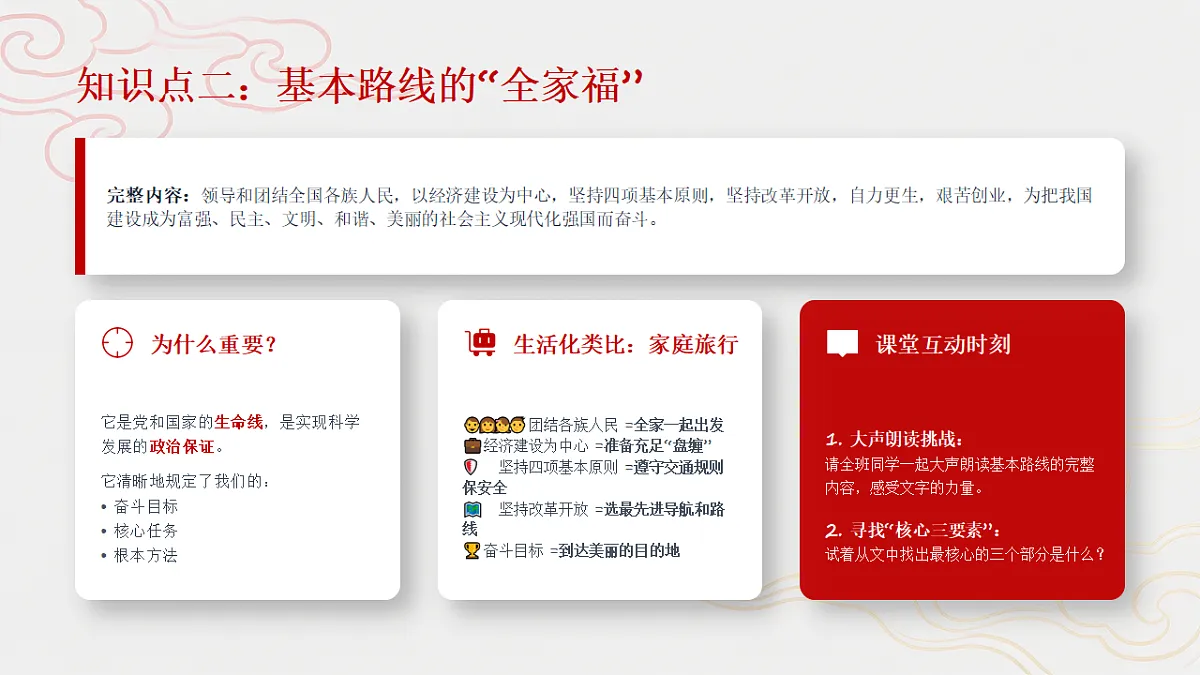This screenshot has height=675, width=1200.
Task: Click the heading 课堂互动时刻
Action: pos(943,344)
